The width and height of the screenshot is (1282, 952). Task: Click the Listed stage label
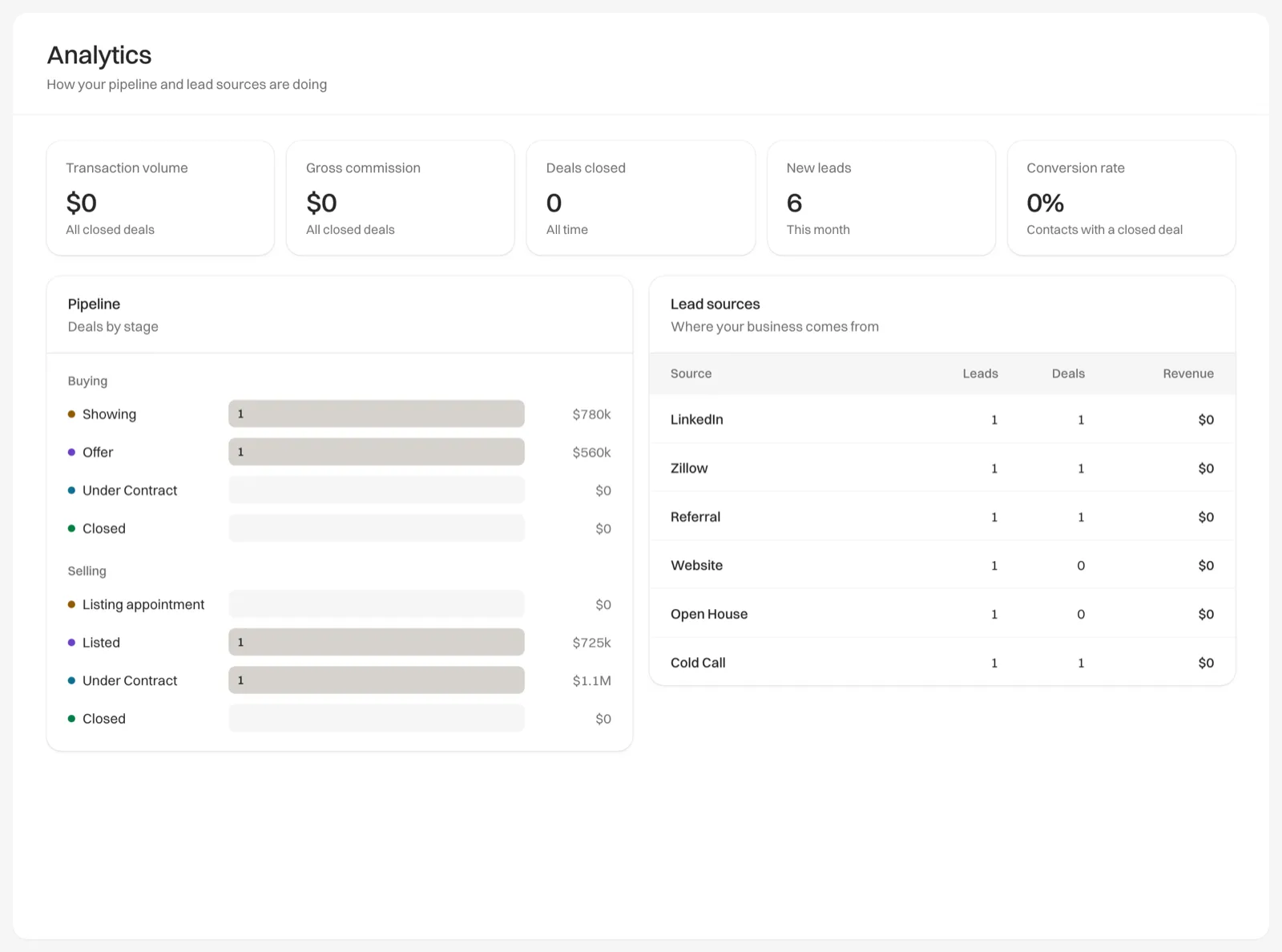[101, 643]
